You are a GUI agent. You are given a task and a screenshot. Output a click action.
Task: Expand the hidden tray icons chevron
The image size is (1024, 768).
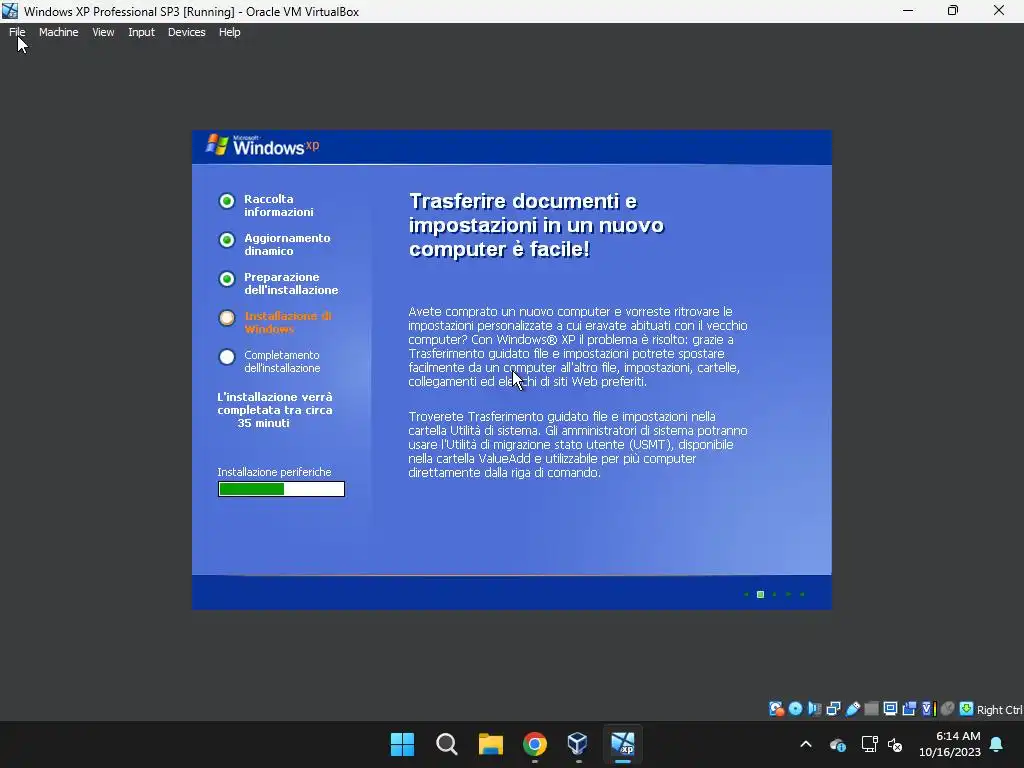806,744
